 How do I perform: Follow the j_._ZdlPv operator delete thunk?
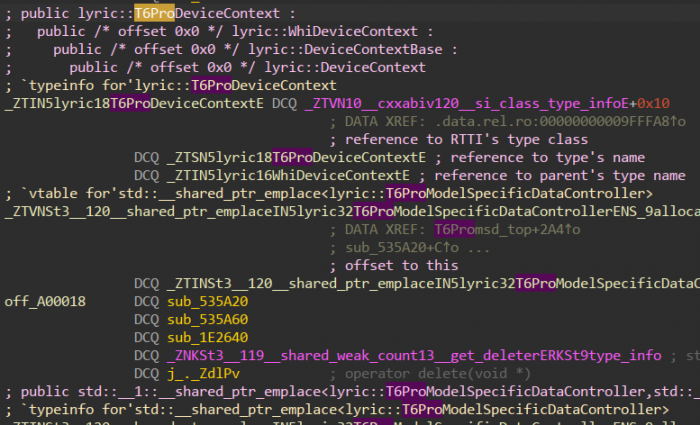tap(203, 374)
